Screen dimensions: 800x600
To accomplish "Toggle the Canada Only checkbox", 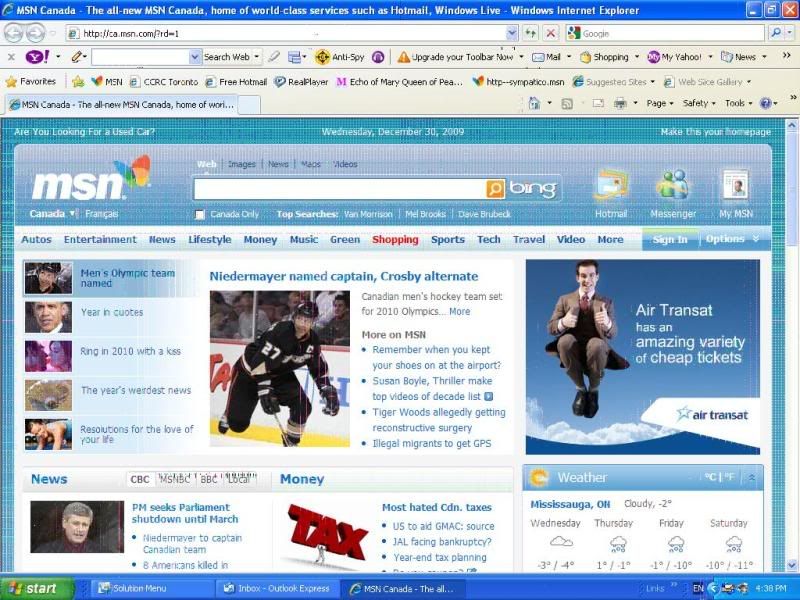I will 201,214.
